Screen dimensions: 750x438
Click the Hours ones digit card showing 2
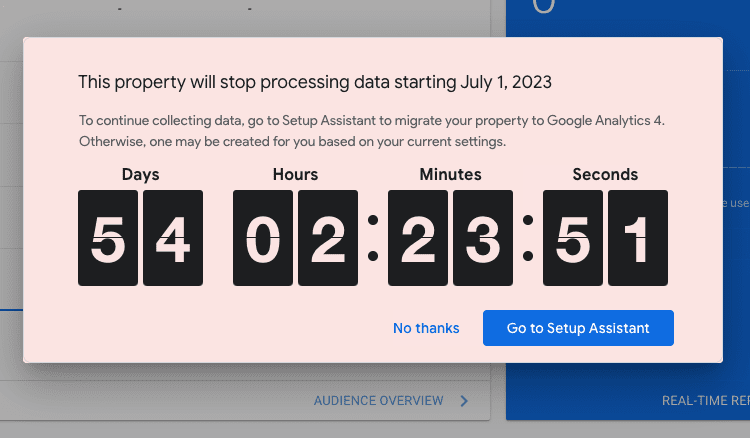tap(328, 240)
